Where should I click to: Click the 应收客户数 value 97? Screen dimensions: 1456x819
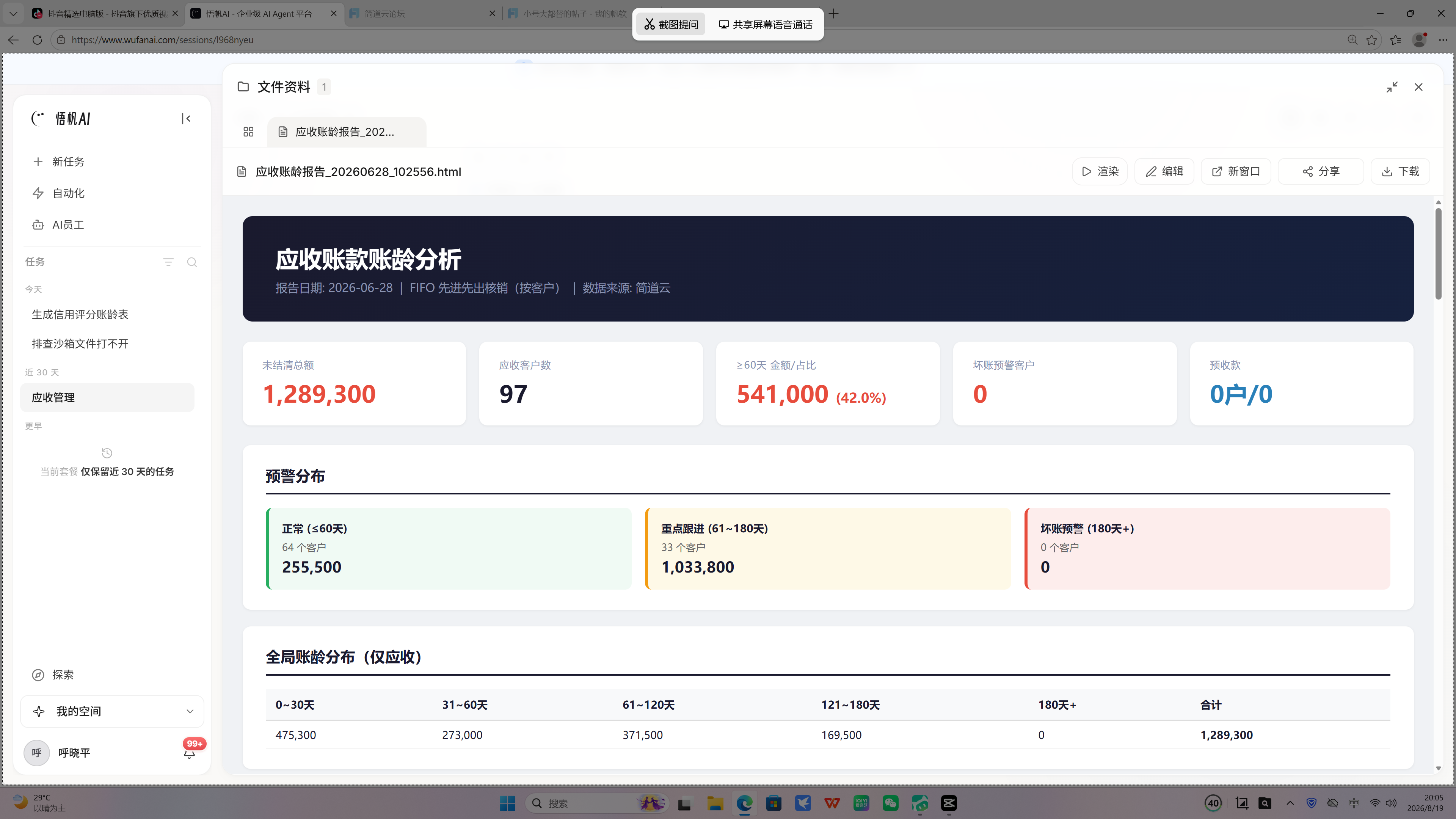click(x=513, y=394)
